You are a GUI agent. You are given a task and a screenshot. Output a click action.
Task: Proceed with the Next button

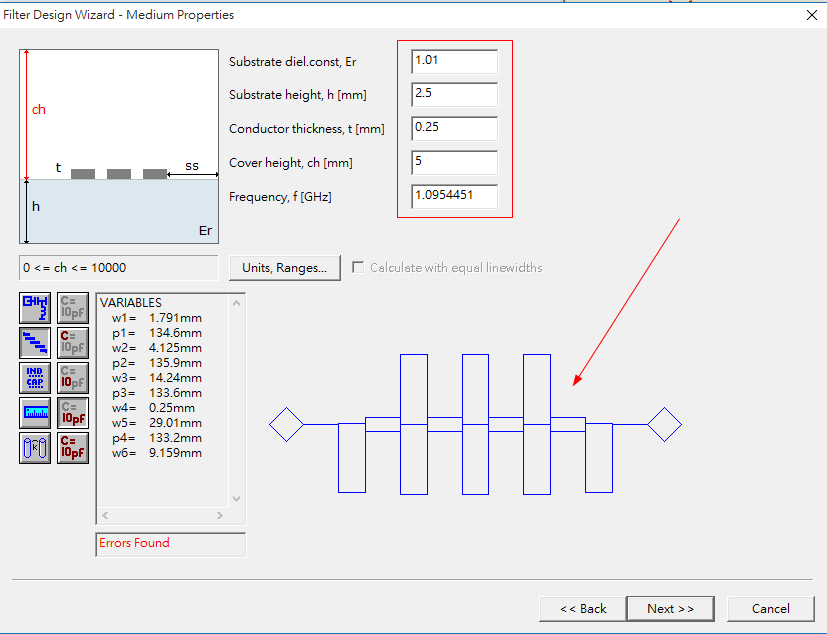point(670,609)
